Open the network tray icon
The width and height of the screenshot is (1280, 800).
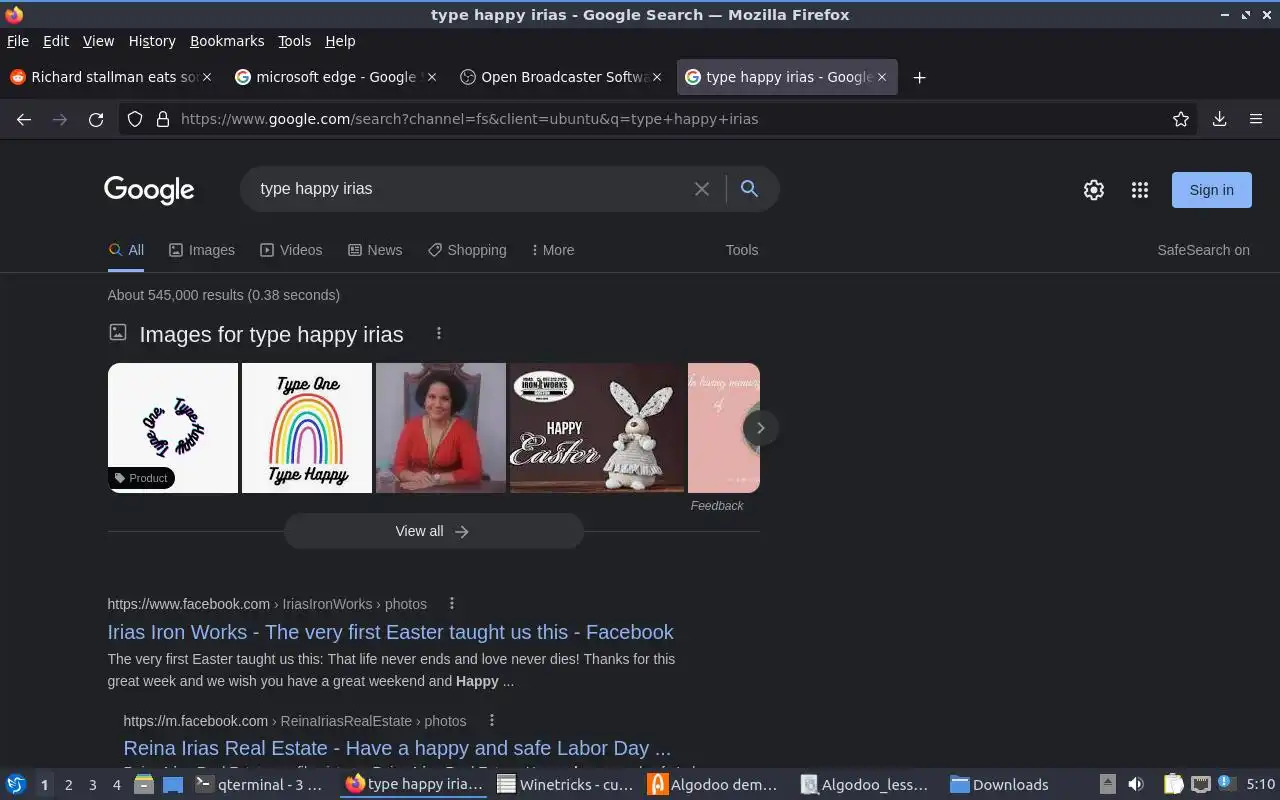click(x=1201, y=785)
